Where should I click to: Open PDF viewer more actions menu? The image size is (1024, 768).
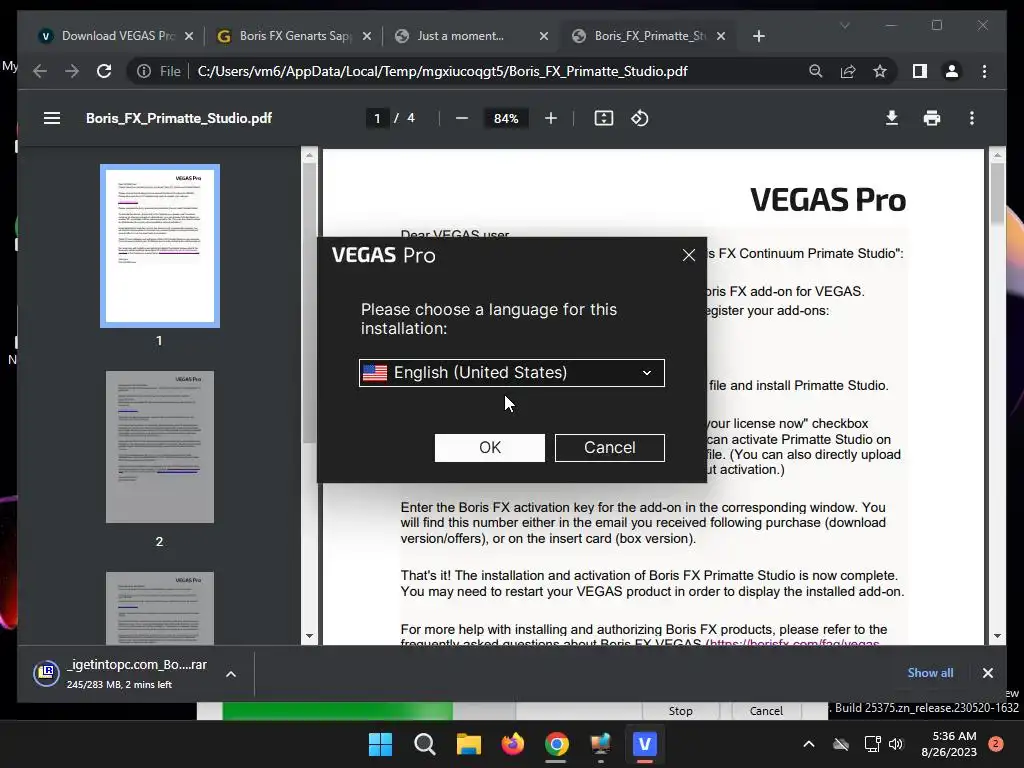(x=972, y=118)
